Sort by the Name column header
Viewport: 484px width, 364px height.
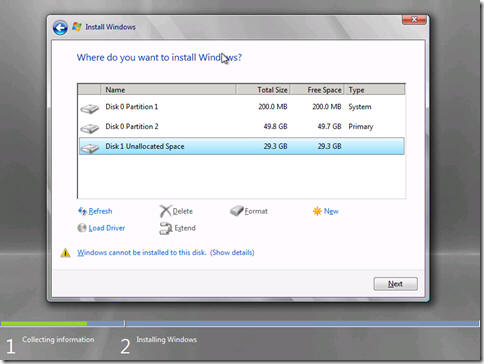168,90
